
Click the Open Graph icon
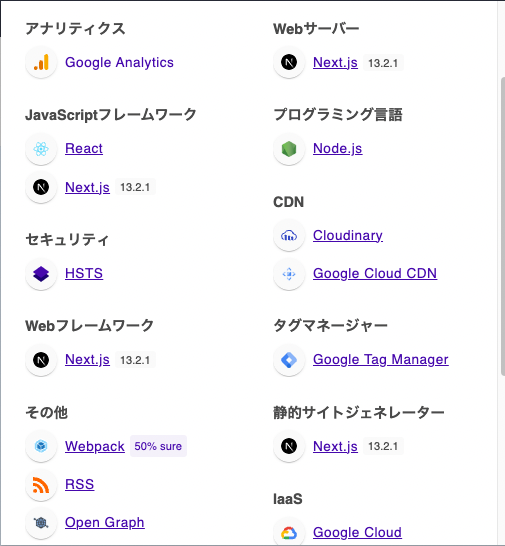pos(41,523)
